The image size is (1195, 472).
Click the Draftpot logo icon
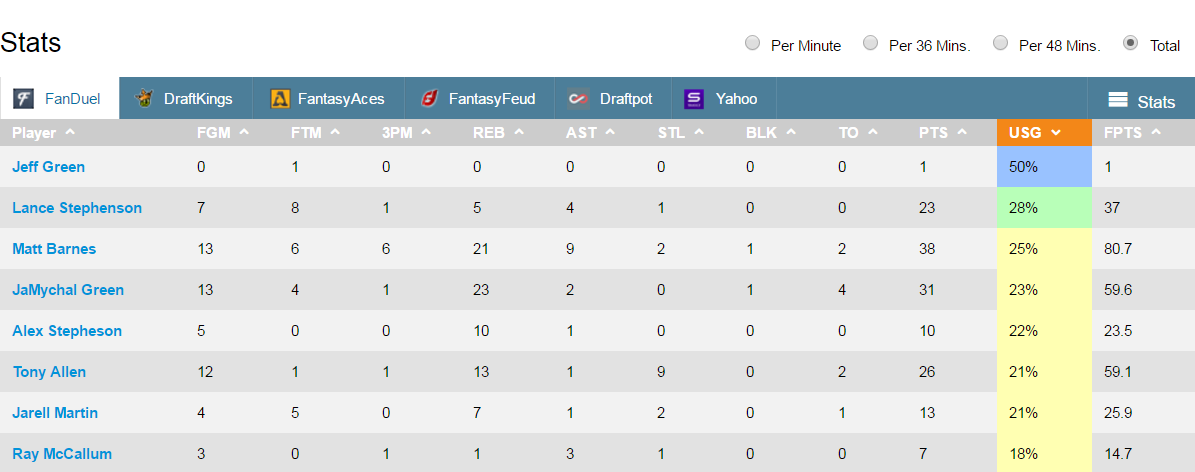coord(578,98)
